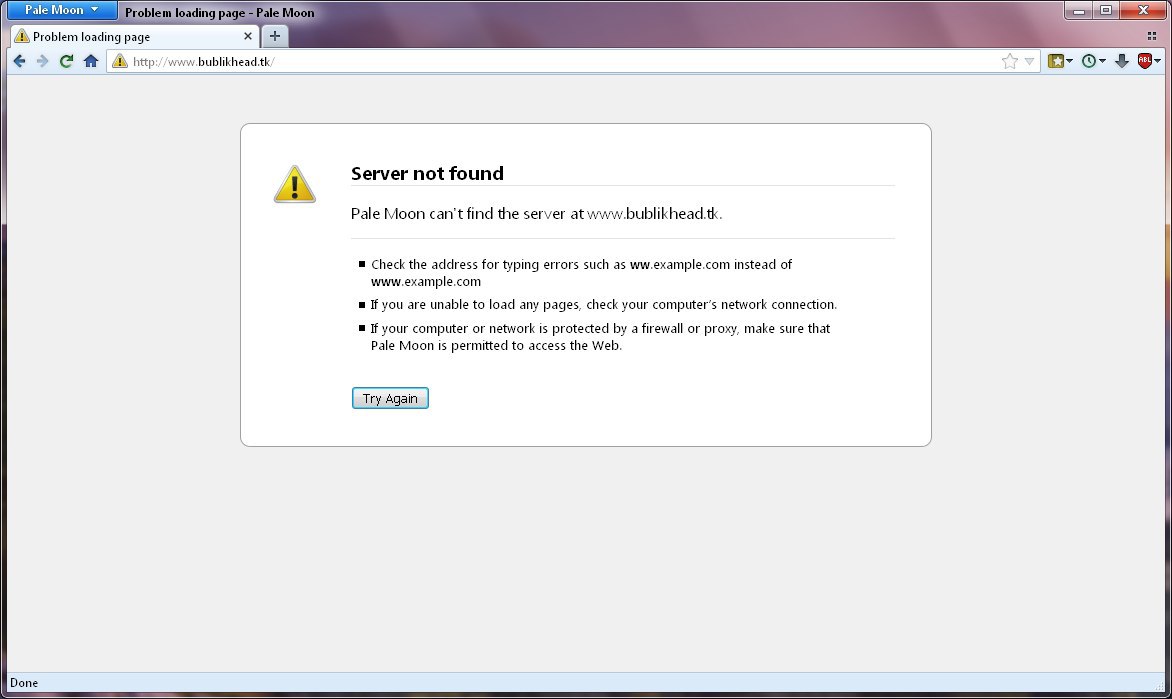Go back to the previous page
The height and width of the screenshot is (699, 1172).
pos(19,61)
